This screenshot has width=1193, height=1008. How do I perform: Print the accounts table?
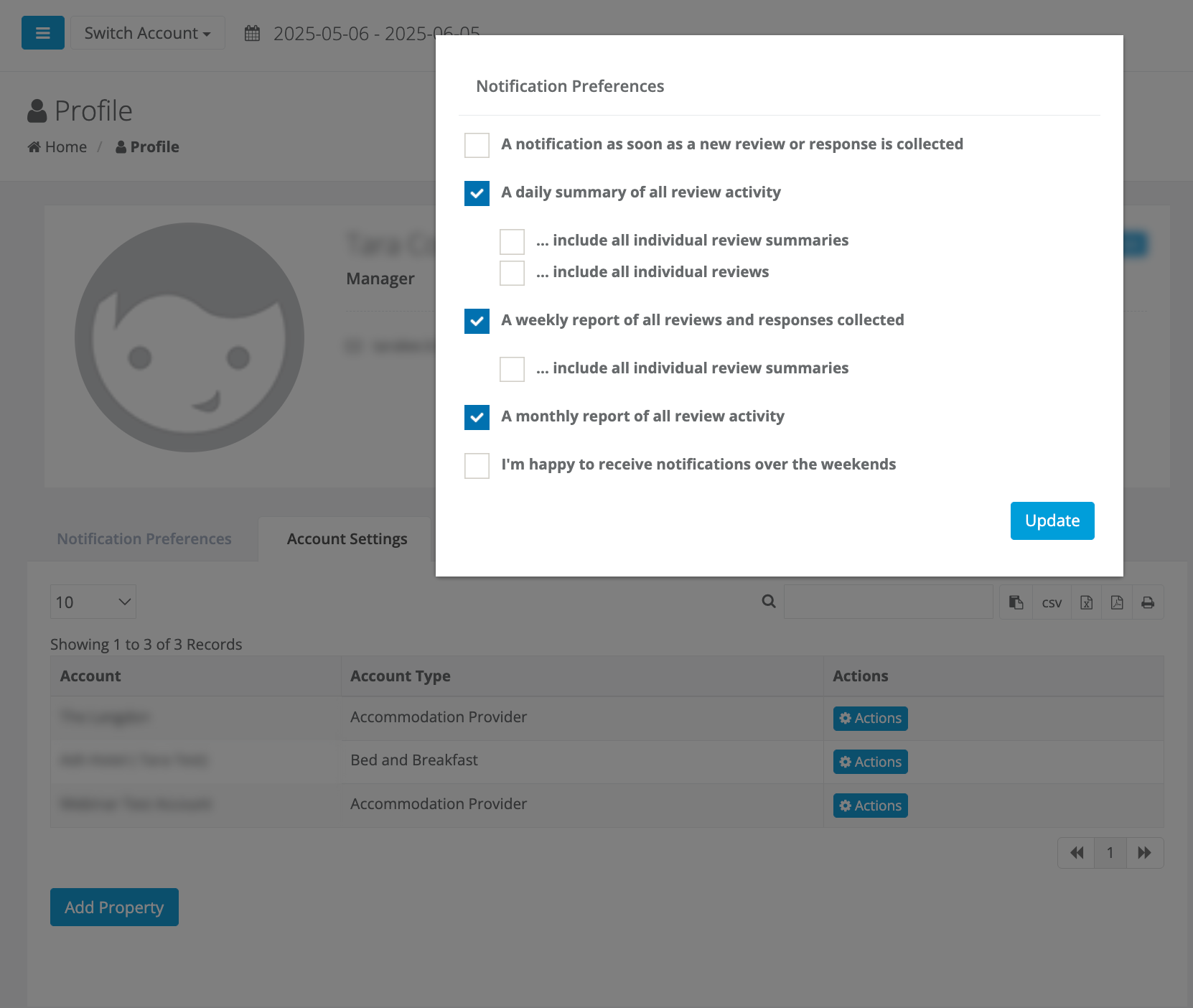click(1148, 602)
